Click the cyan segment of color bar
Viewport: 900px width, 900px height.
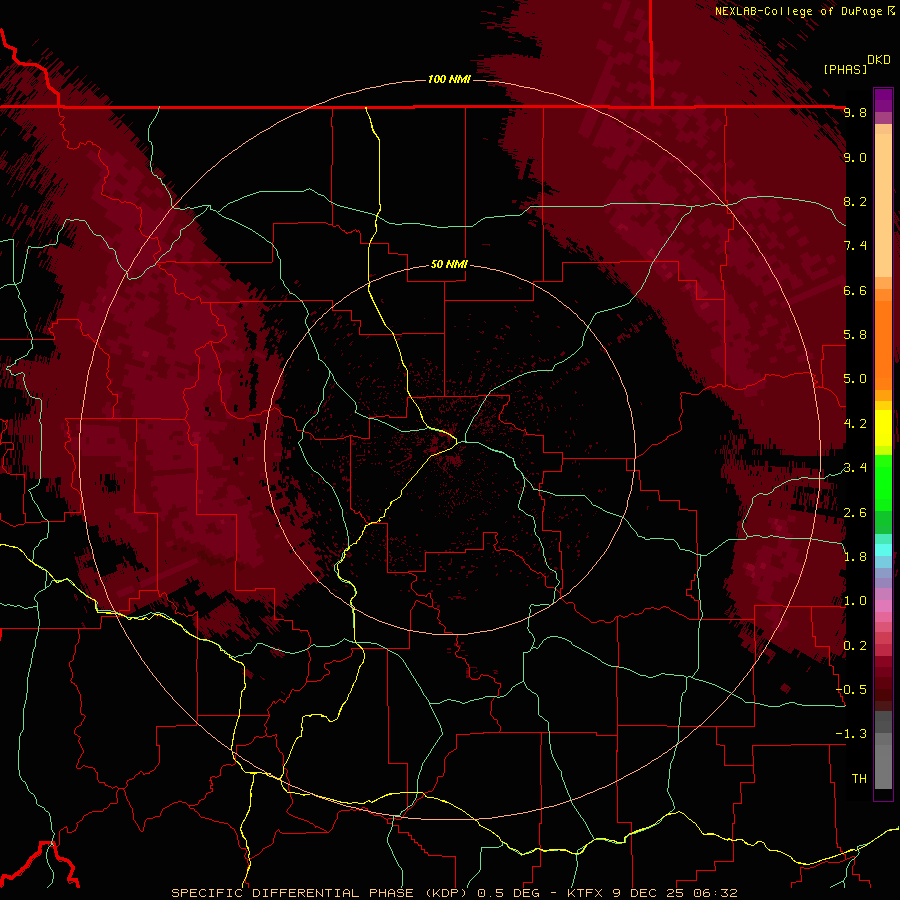tap(883, 550)
